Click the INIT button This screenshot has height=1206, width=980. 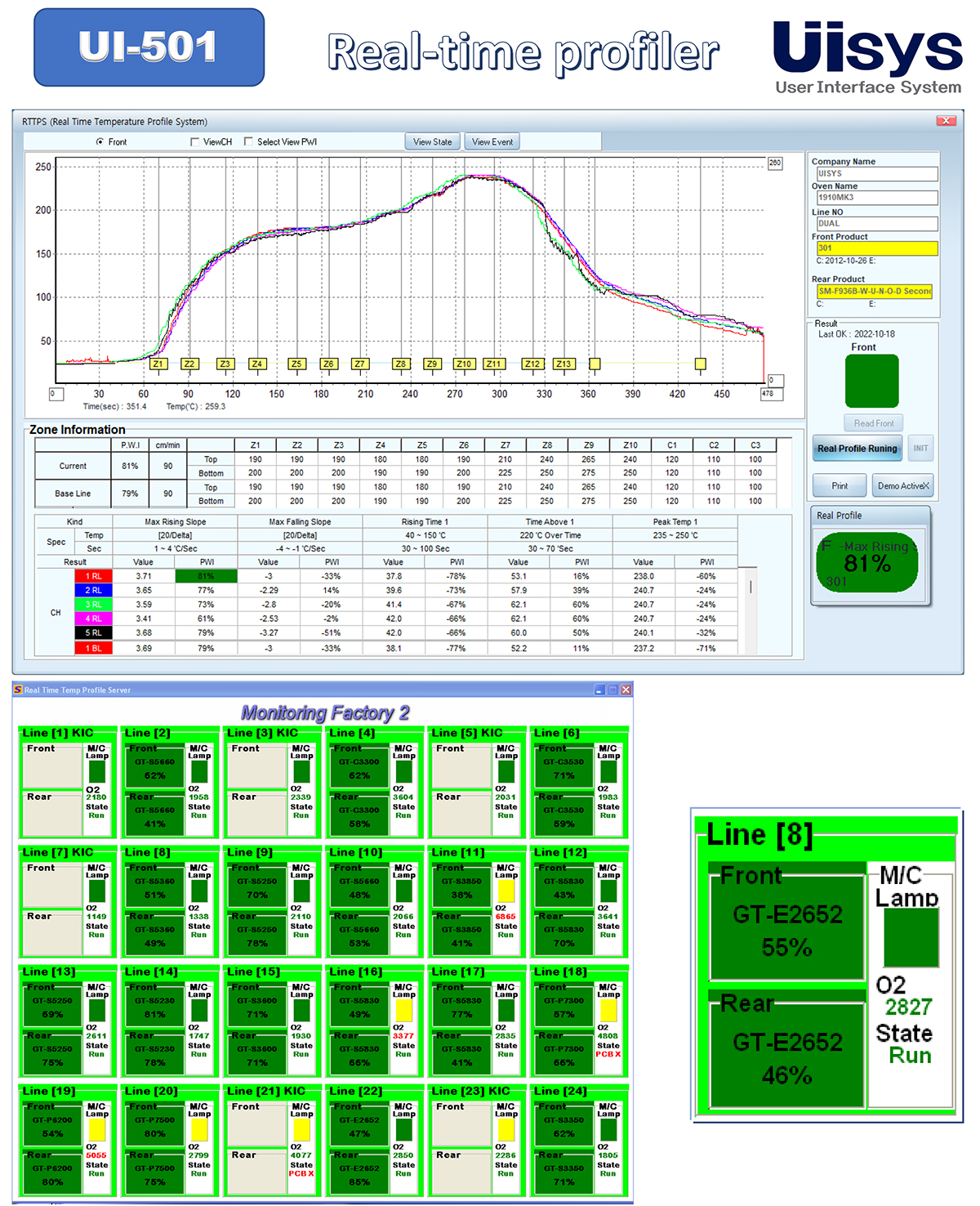point(920,449)
